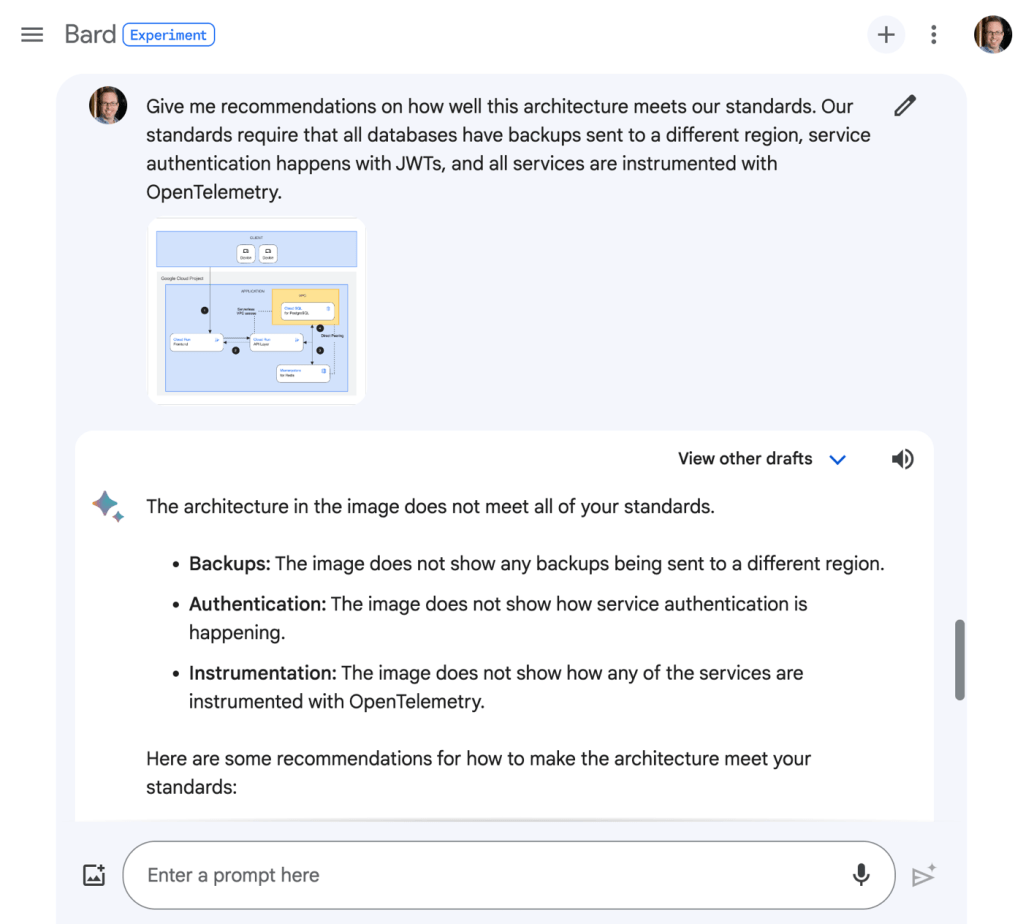Click the Experiment badge
The height and width of the screenshot is (924, 1023).
click(x=168, y=35)
